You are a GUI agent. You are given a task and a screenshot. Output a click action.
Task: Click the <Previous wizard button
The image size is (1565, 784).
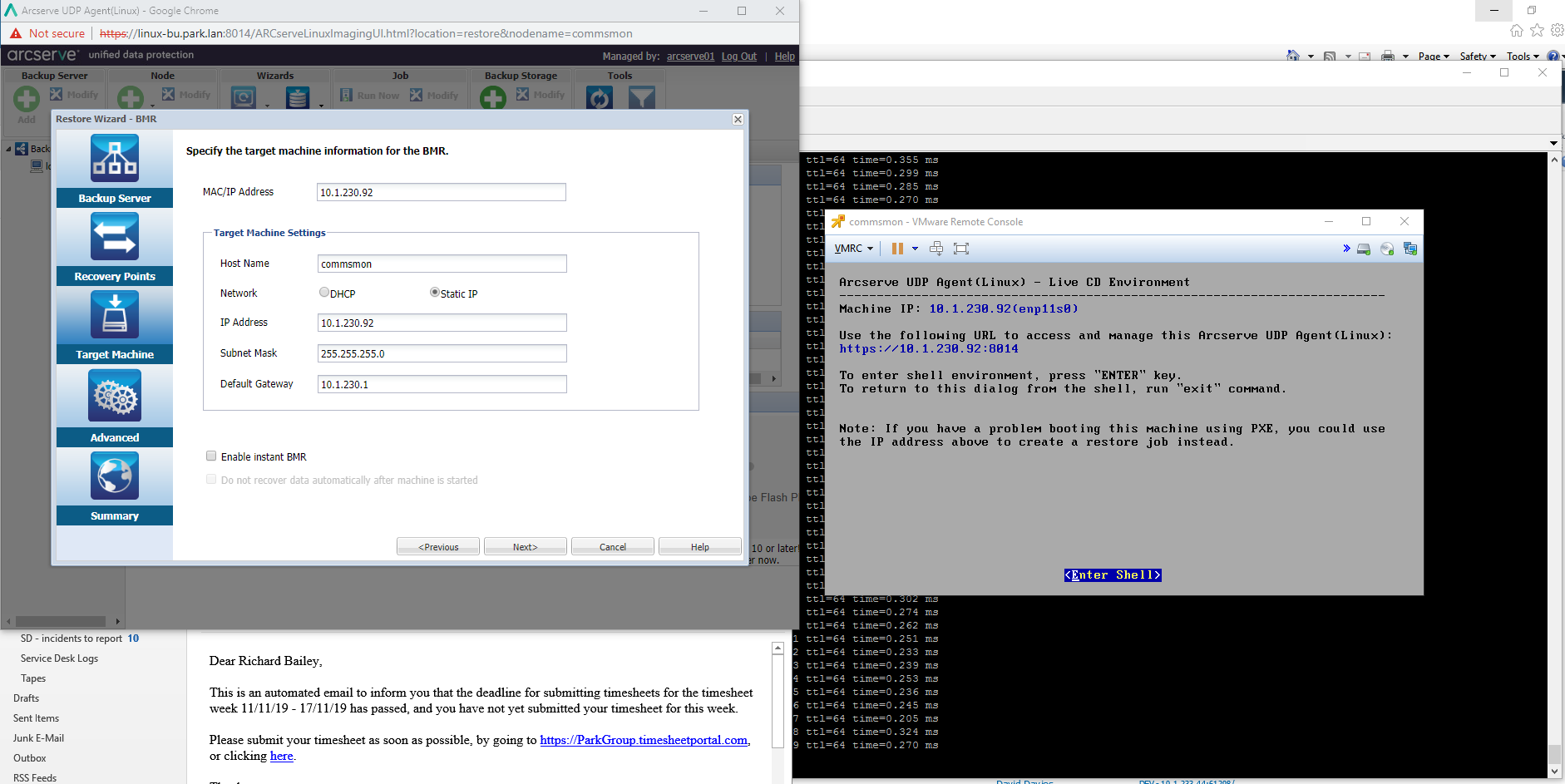438,546
